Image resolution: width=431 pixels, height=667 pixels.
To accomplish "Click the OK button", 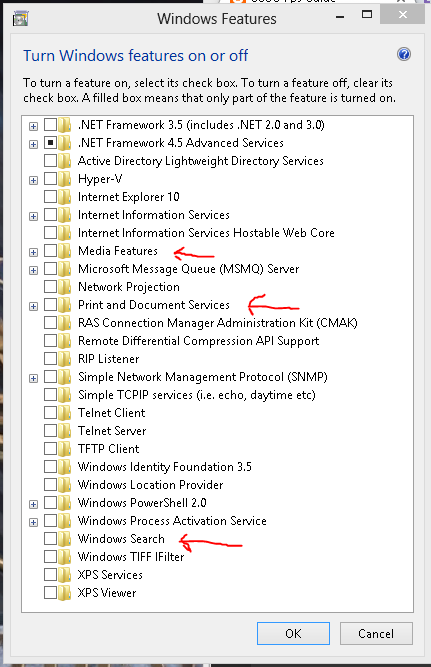I will 293,633.
